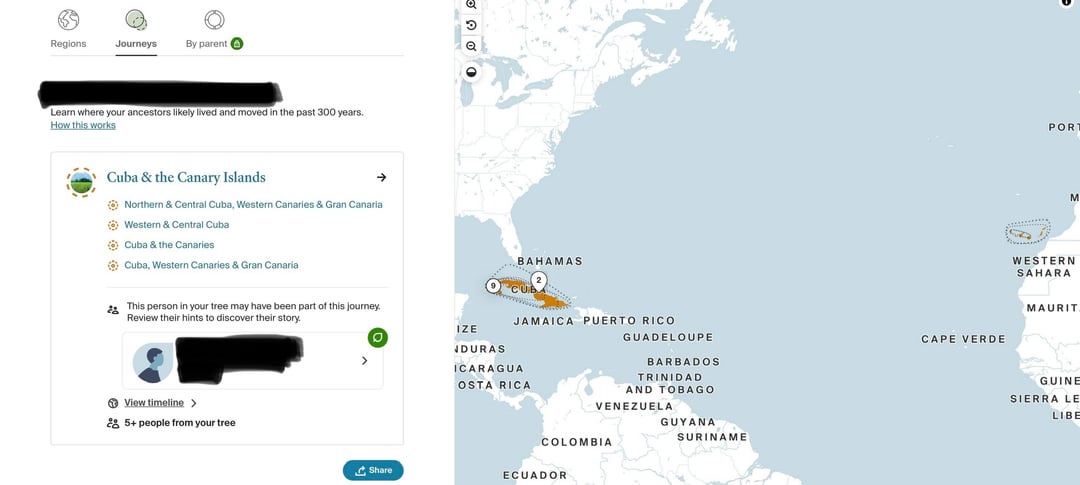1080x485 pixels.
Task: Zoom out on the map
Action: click(471, 46)
